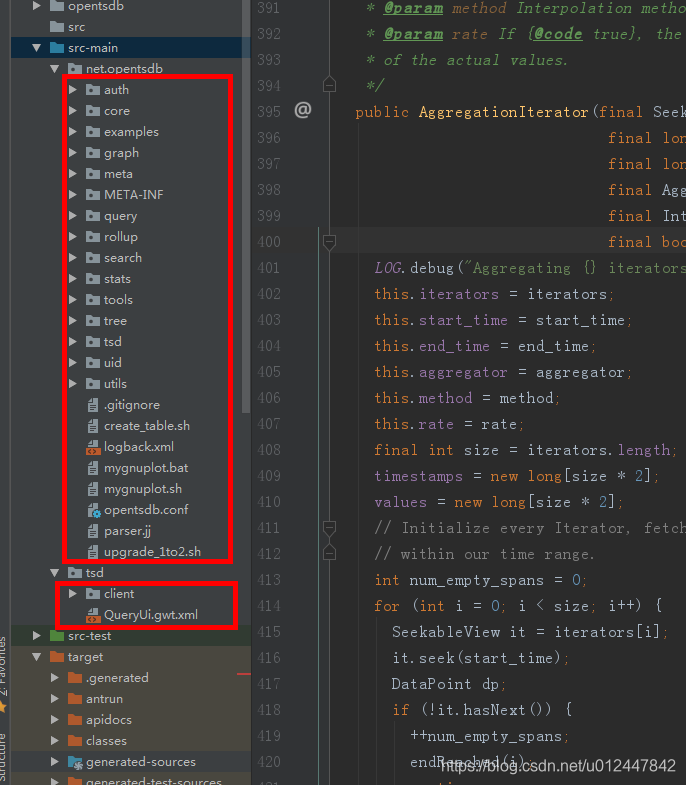Image resolution: width=686 pixels, height=785 pixels.
Task: Click the upgrade_1to2.sh file icon
Action: [93, 552]
